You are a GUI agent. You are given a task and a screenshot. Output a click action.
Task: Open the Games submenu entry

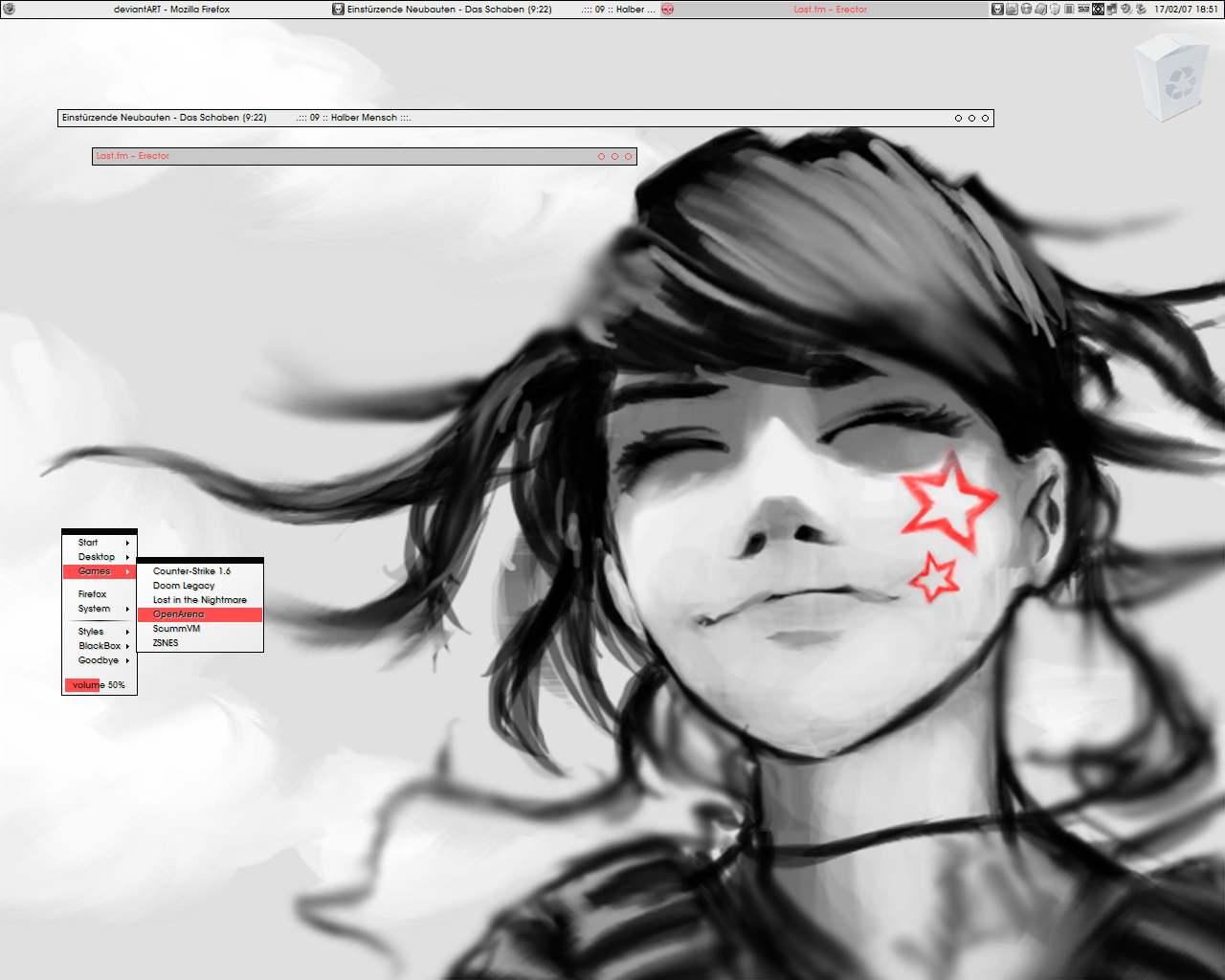(x=100, y=571)
